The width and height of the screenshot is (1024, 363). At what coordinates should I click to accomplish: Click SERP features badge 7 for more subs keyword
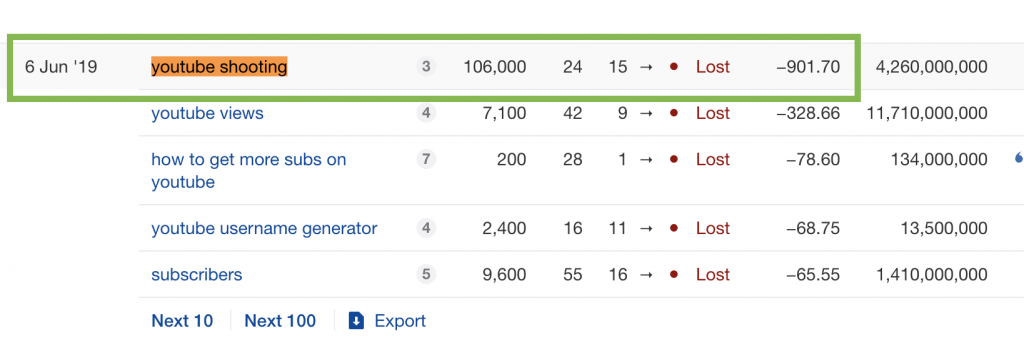[x=426, y=159]
